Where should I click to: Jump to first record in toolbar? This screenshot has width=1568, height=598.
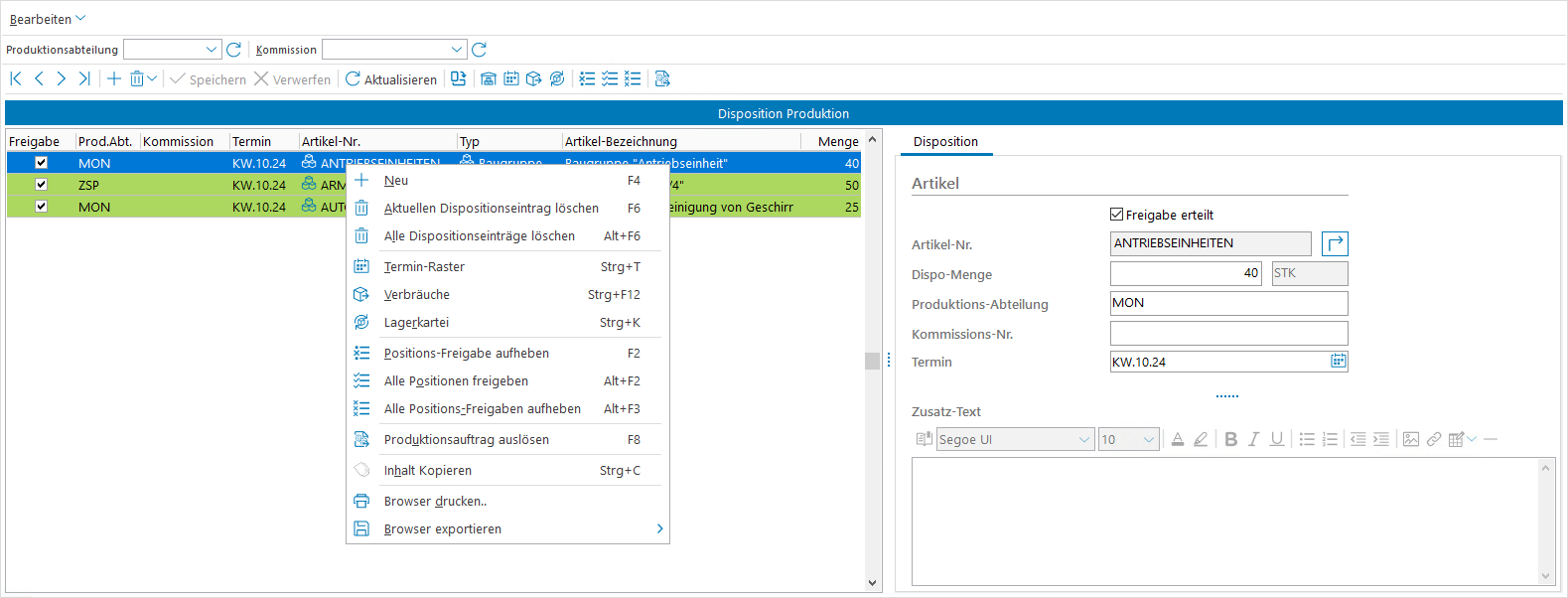pos(16,78)
